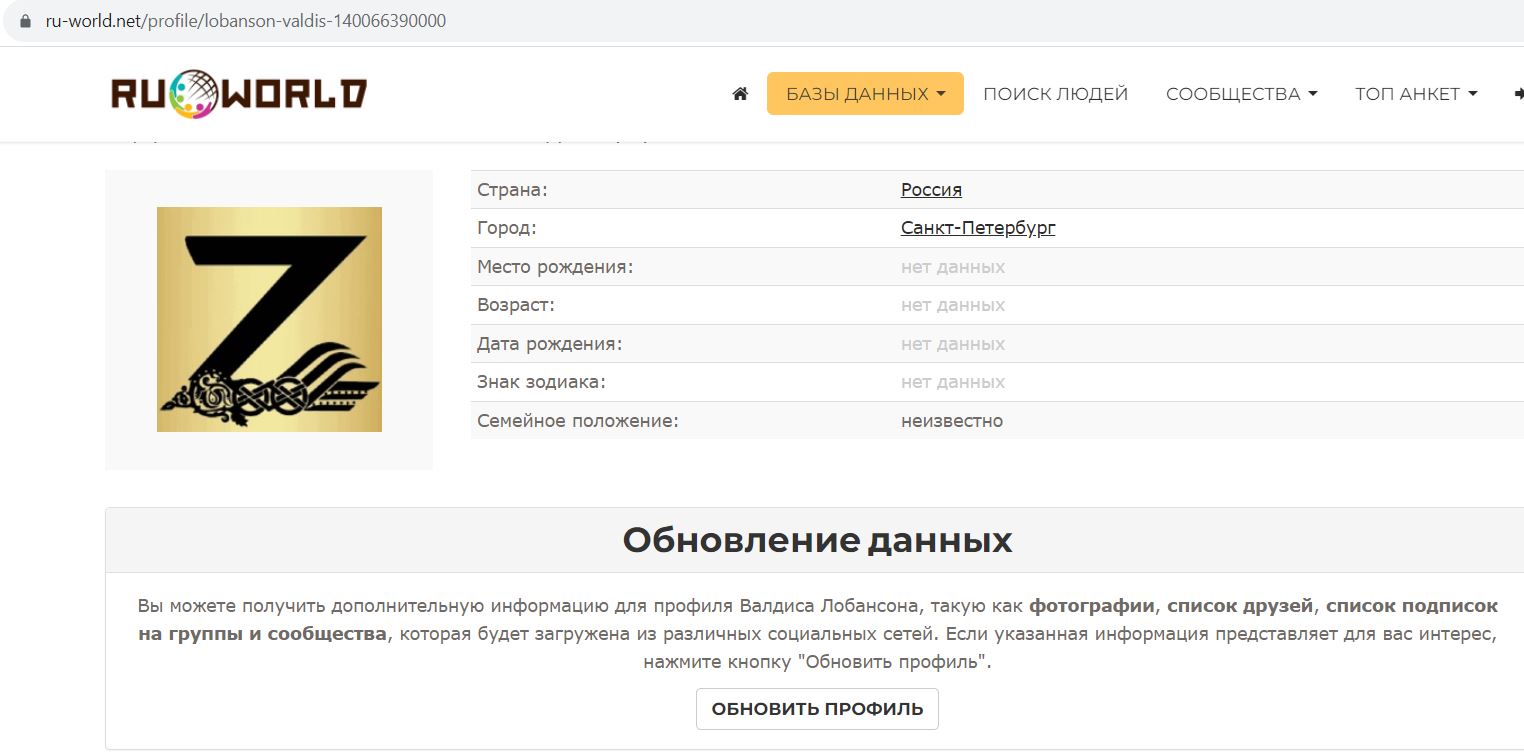1524x755 pixels.
Task: Open the Санкт-Петербург city link
Action: point(978,228)
